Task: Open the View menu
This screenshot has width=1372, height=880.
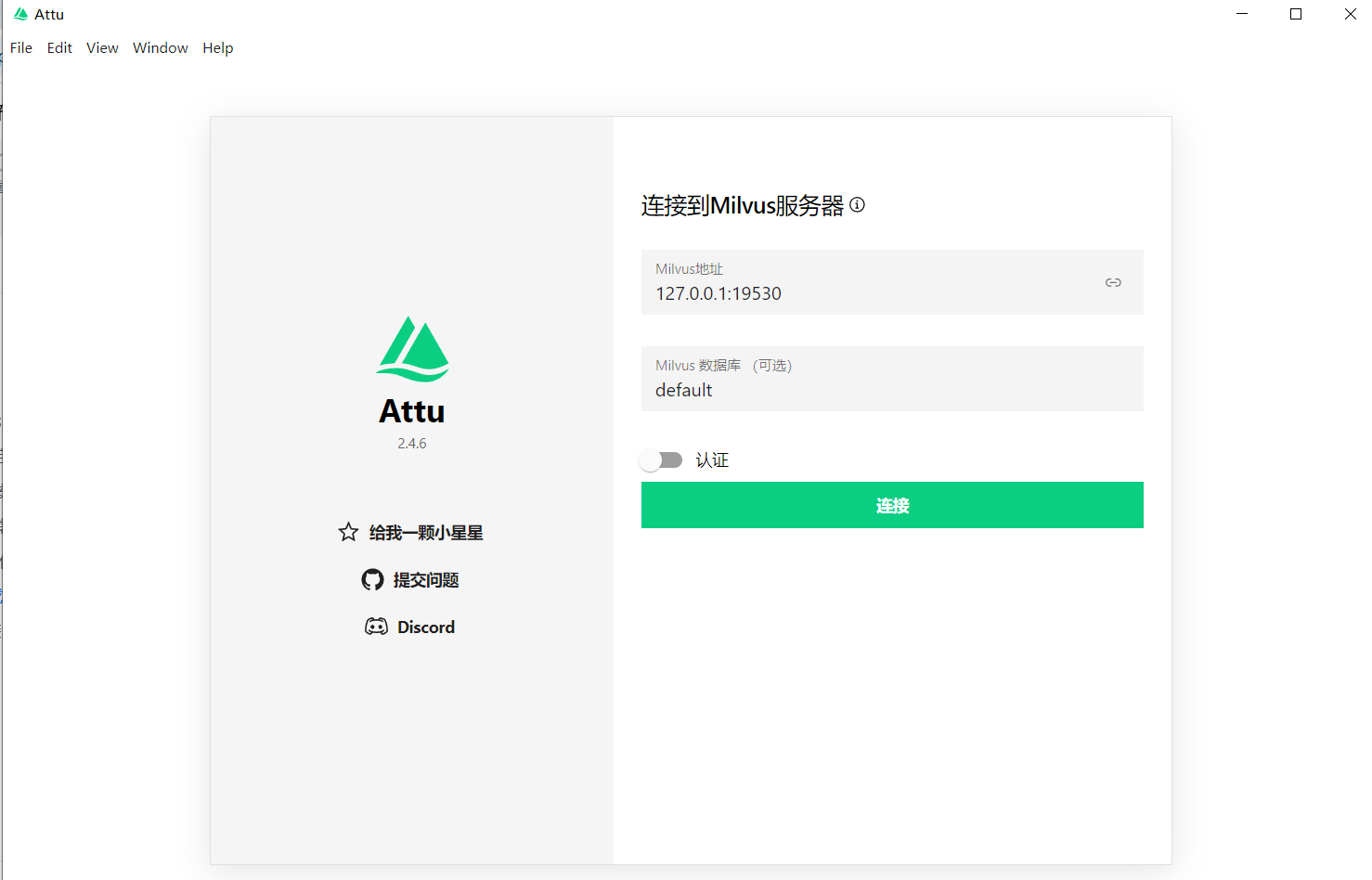Action: click(x=102, y=47)
